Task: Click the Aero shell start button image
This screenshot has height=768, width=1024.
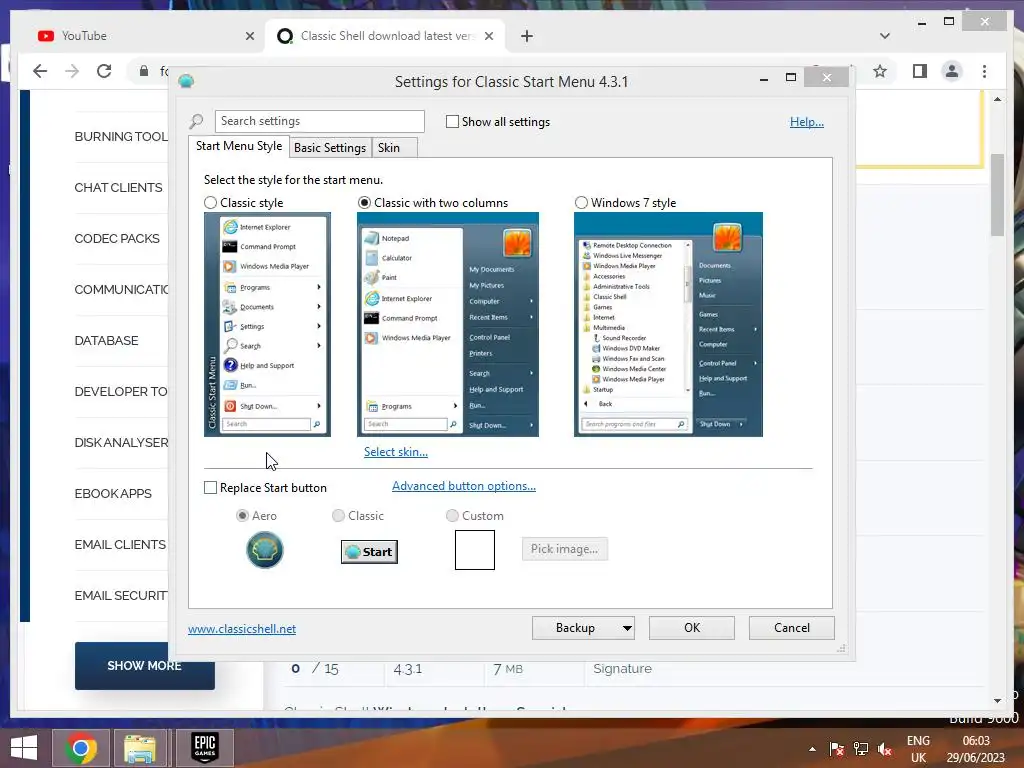Action: coord(264,550)
